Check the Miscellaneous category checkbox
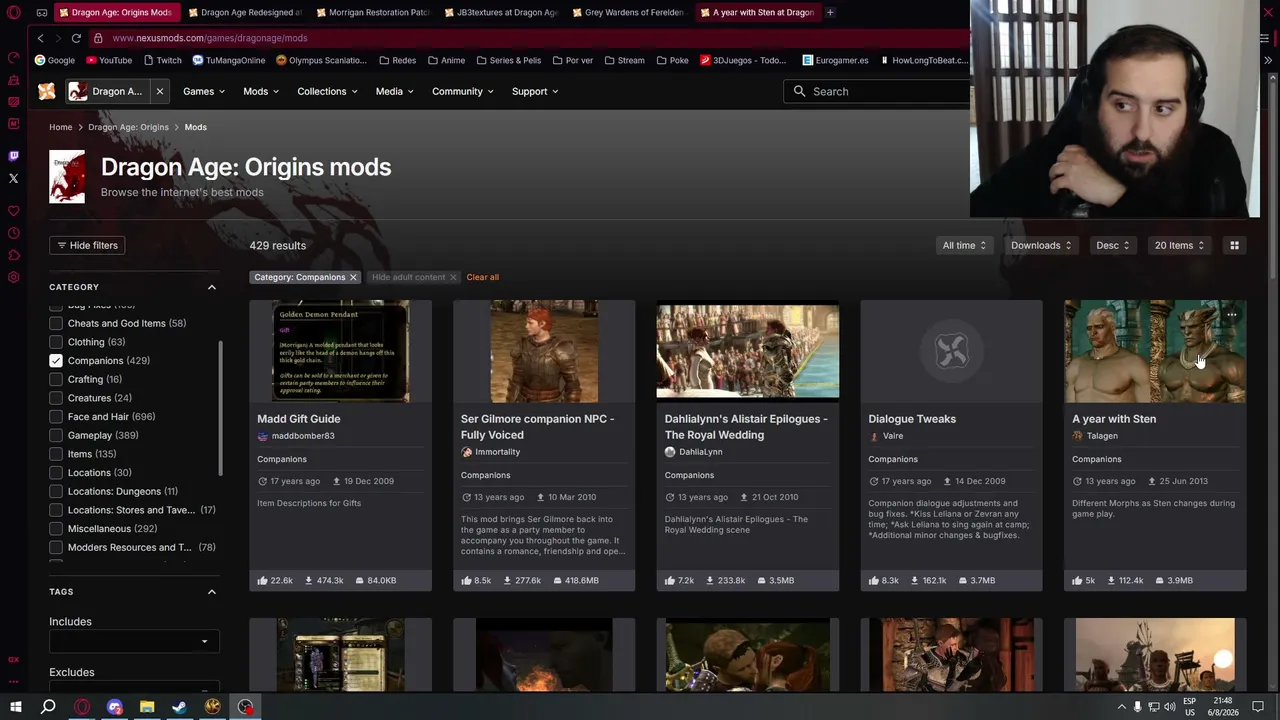Viewport: 1280px width, 720px height. (56, 528)
